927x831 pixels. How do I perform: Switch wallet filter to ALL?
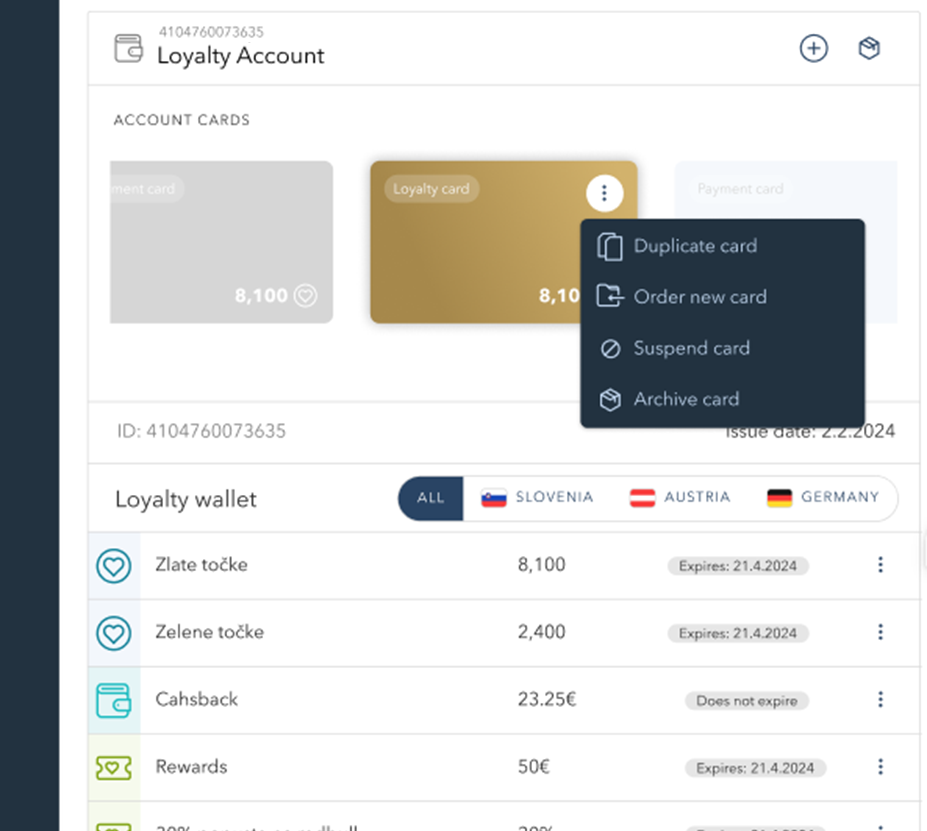430,498
